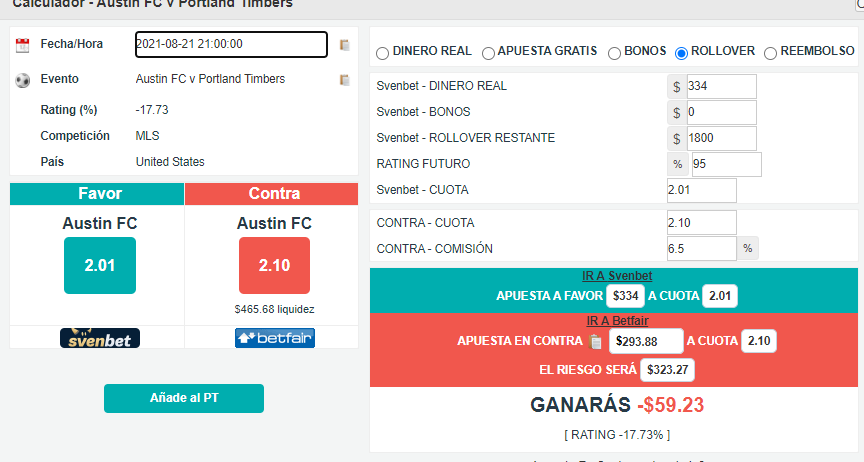Copy the event name with the clipboard icon

[x=344, y=80]
